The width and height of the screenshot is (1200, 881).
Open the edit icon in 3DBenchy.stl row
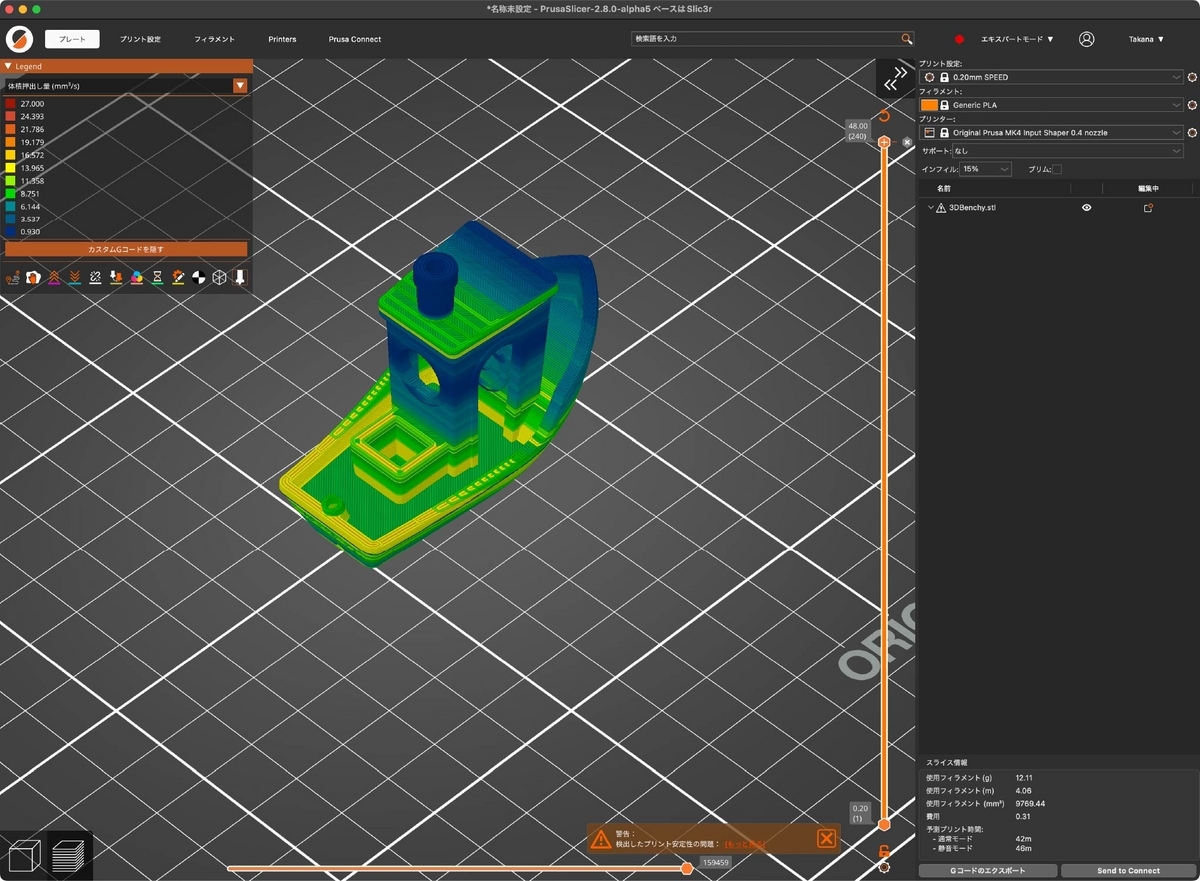coord(1148,208)
